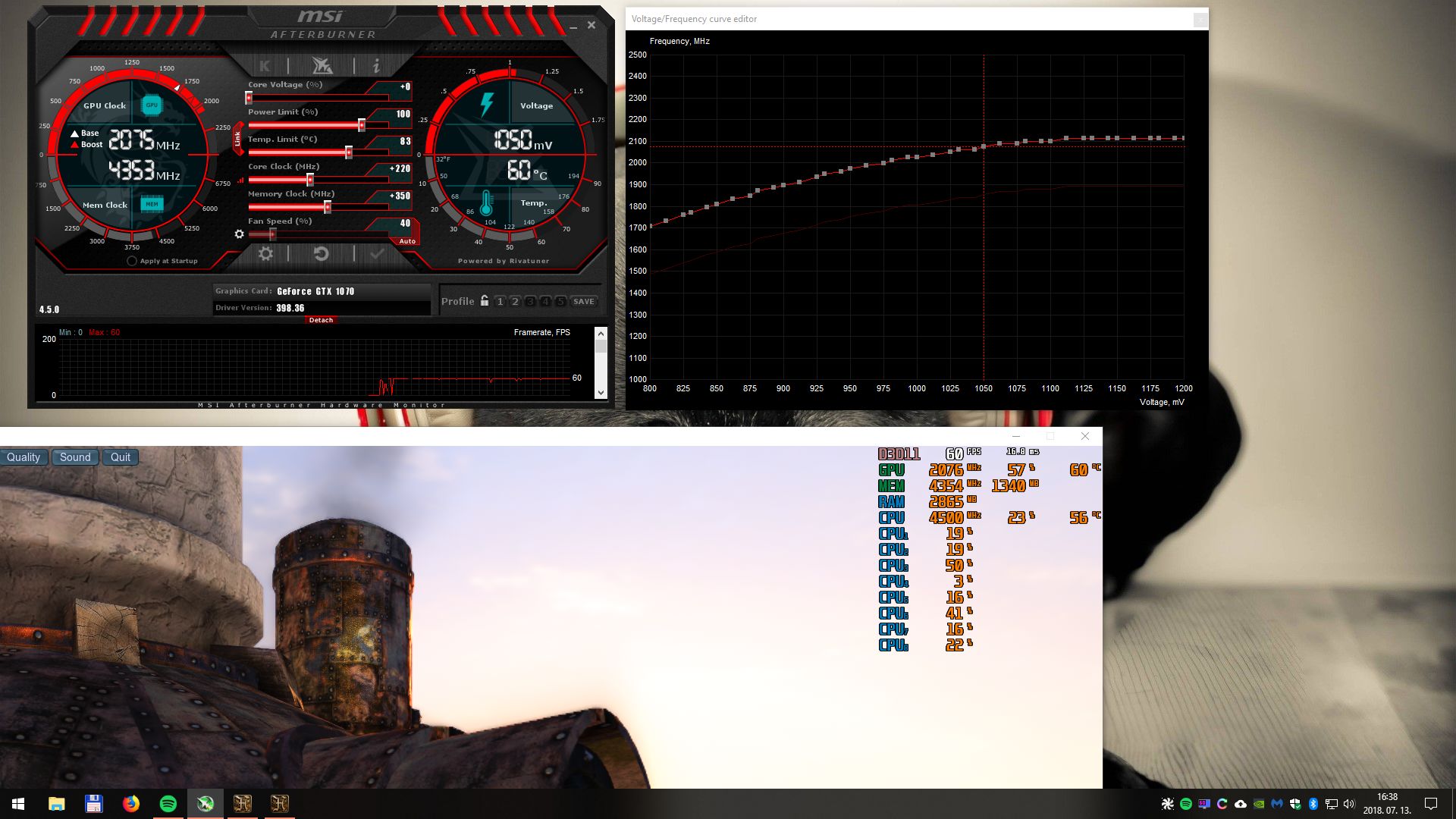Open MSI Kombustor with K icon
1456x819 pixels.
[265, 66]
